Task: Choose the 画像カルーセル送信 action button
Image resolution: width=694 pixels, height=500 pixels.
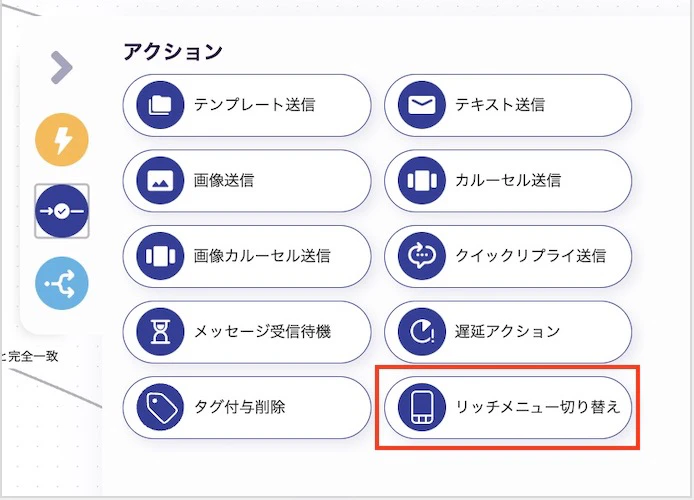Action: [247, 256]
